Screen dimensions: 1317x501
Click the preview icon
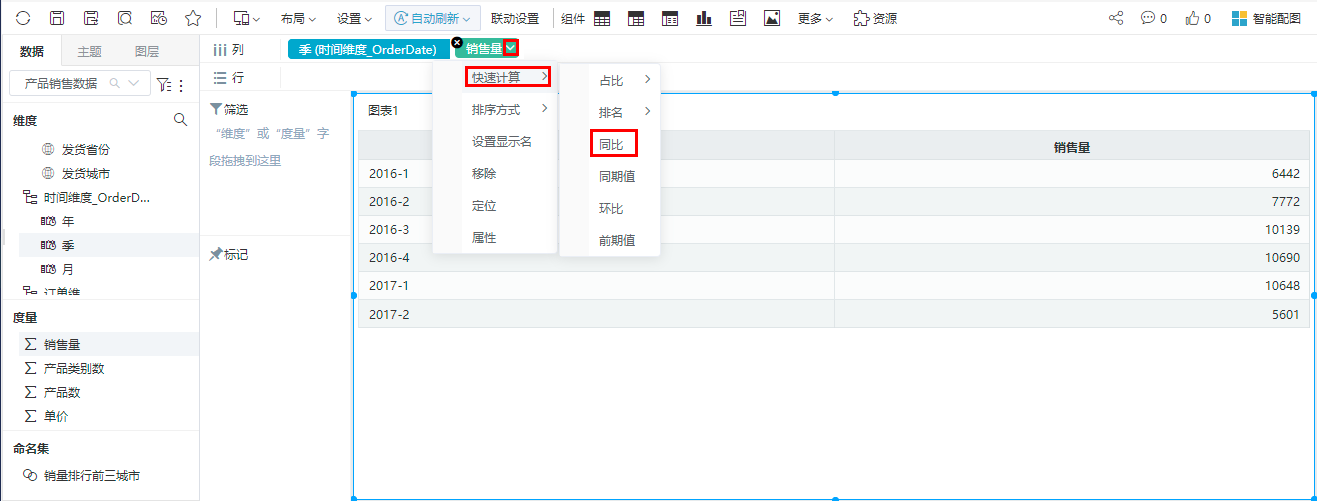[125, 18]
